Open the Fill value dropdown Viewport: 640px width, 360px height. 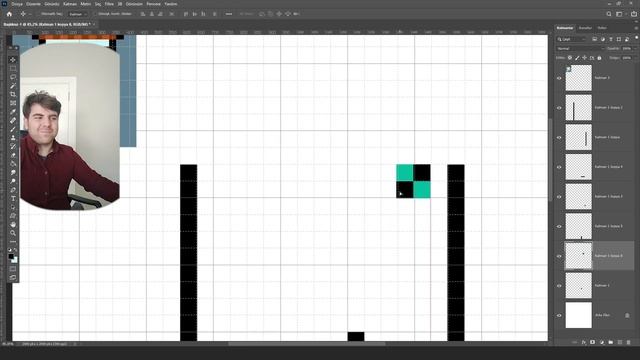(636, 58)
